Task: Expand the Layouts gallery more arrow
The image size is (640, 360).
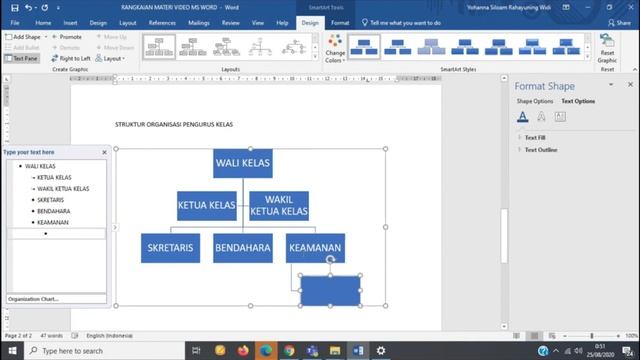Action: pyautogui.click(x=315, y=57)
